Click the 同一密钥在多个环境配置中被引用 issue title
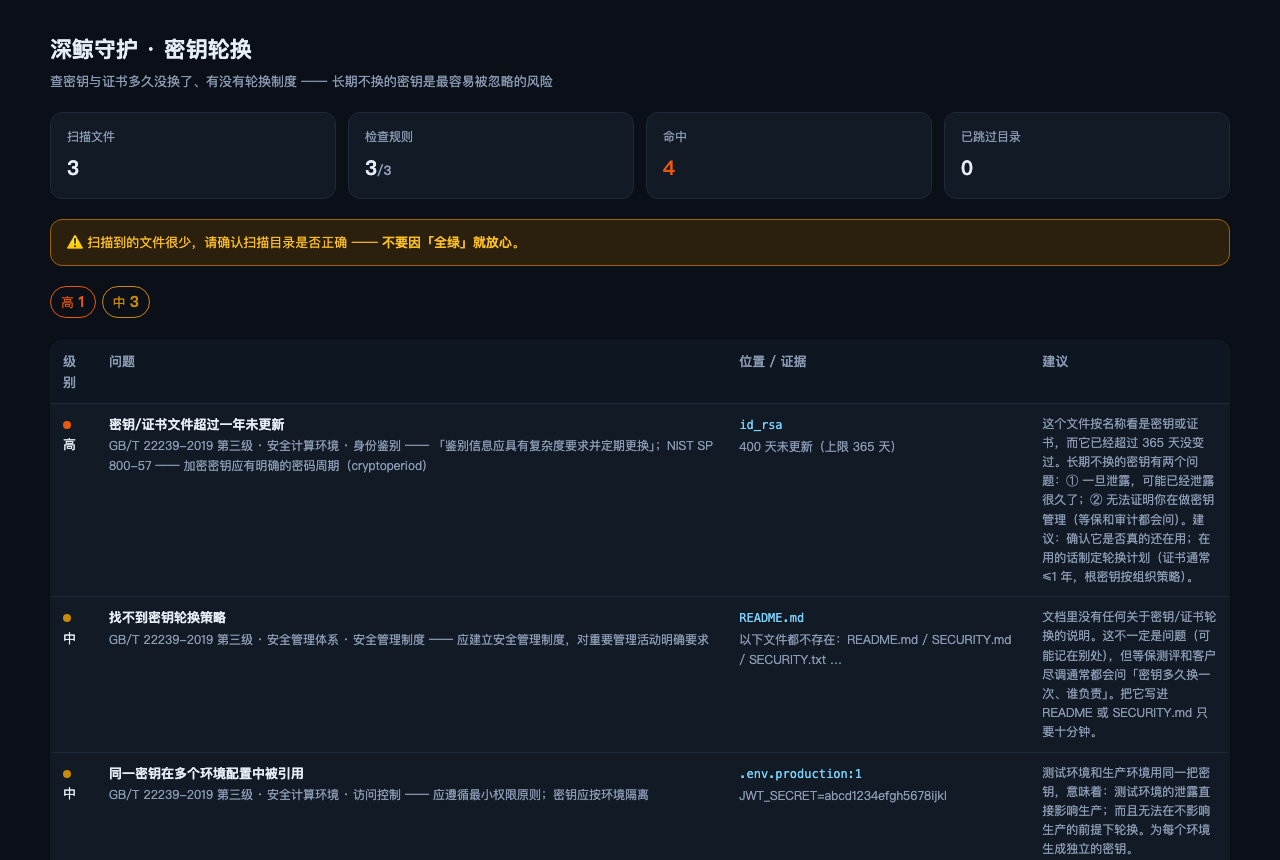 pos(206,774)
